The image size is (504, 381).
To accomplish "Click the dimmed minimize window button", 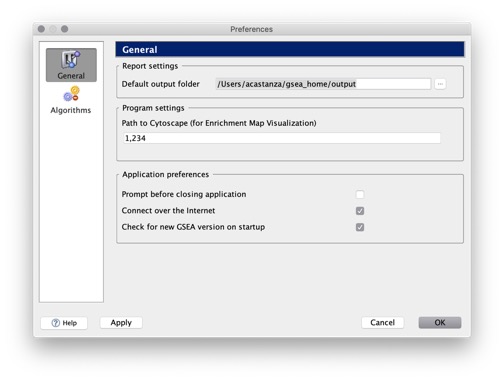I will point(53,29).
